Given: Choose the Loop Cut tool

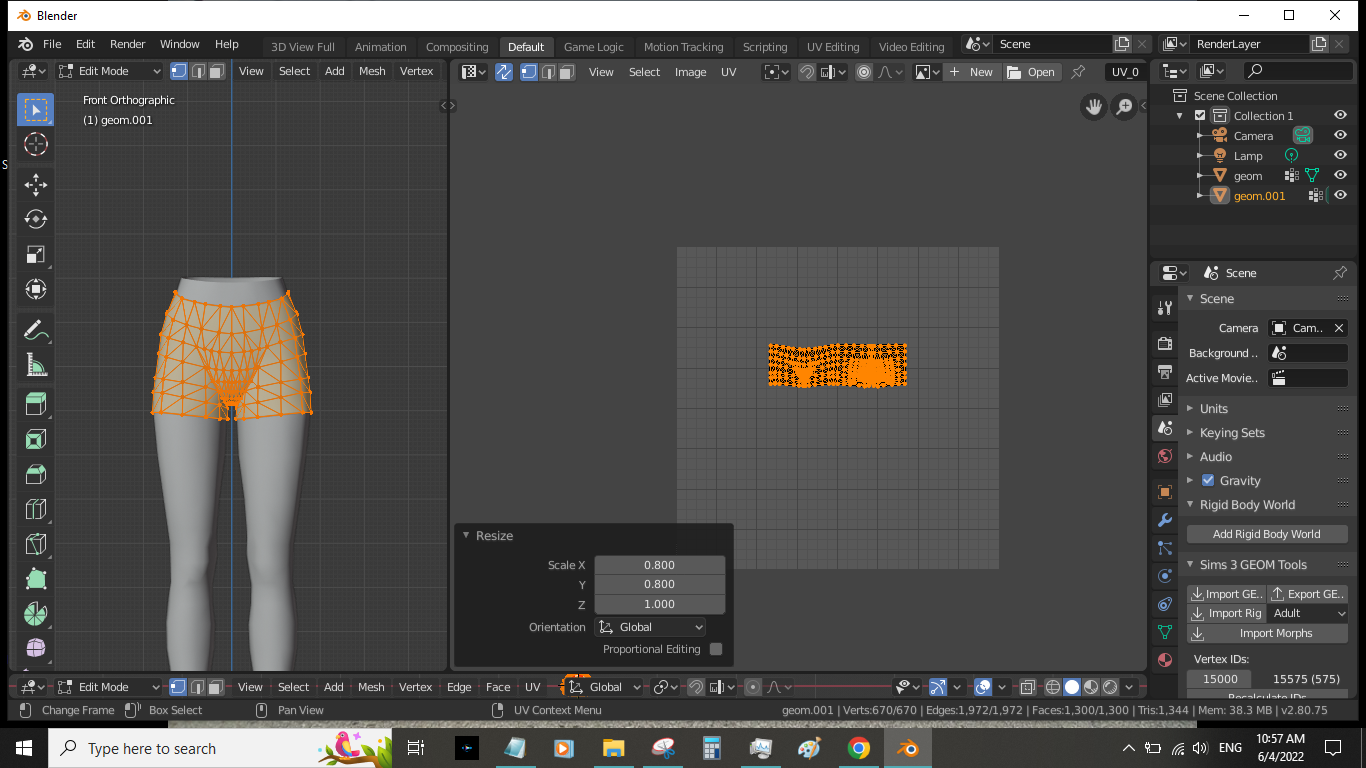Looking at the screenshot, I should point(35,509).
